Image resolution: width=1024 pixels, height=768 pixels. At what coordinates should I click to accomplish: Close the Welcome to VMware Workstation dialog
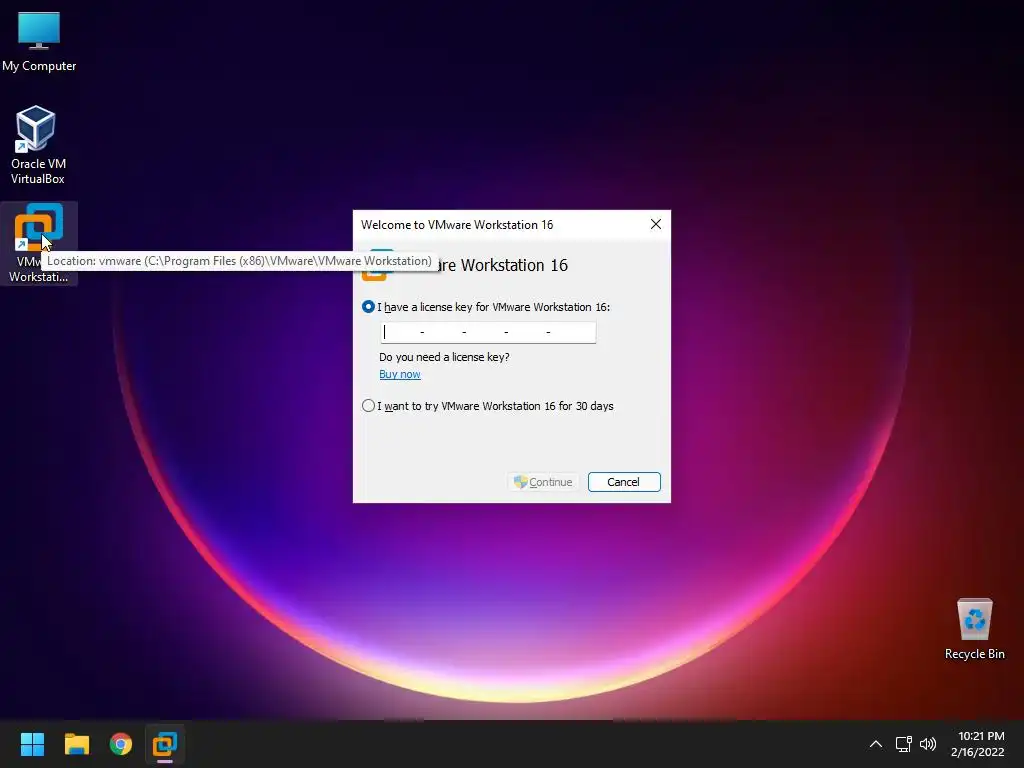click(x=656, y=225)
